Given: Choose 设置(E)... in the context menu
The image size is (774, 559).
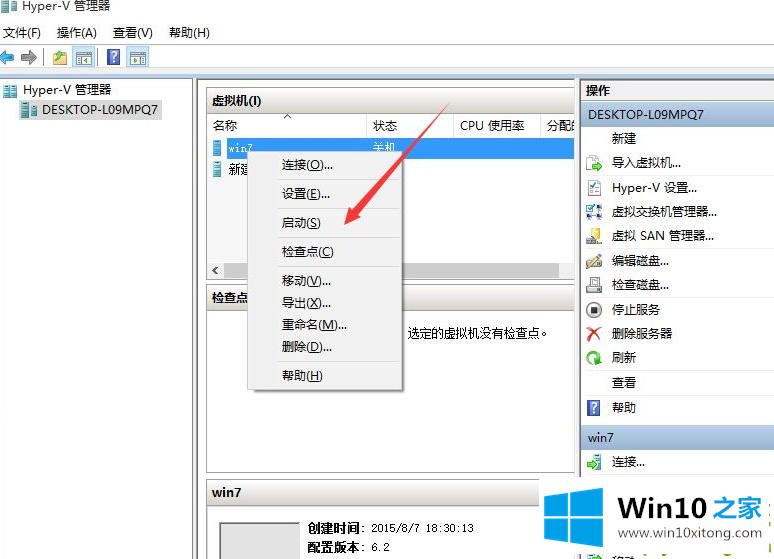Looking at the screenshot, I should coord(305,194).
